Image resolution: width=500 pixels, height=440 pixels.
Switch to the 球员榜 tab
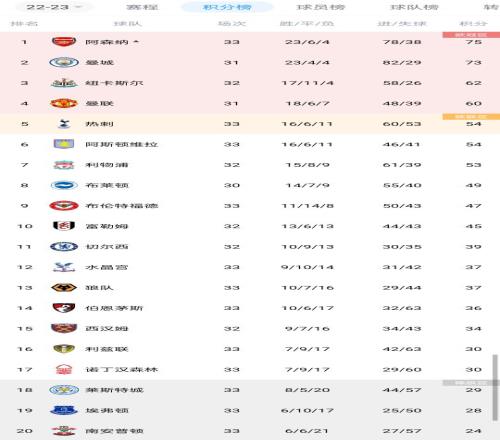pyautogui.click(x=320, y=7)
